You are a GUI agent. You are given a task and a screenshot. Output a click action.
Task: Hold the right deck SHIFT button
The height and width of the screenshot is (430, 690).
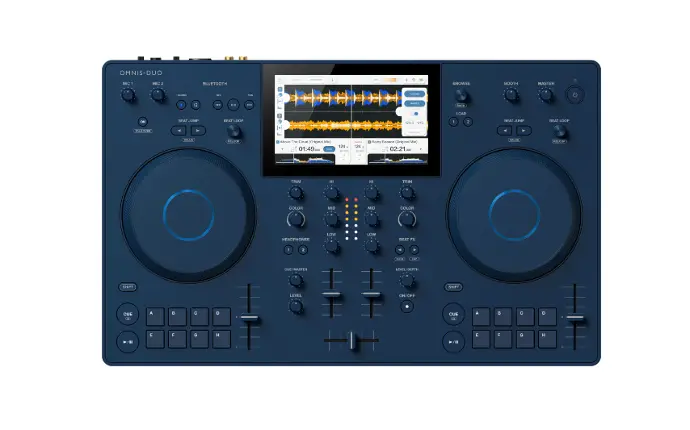click(453, 287)
